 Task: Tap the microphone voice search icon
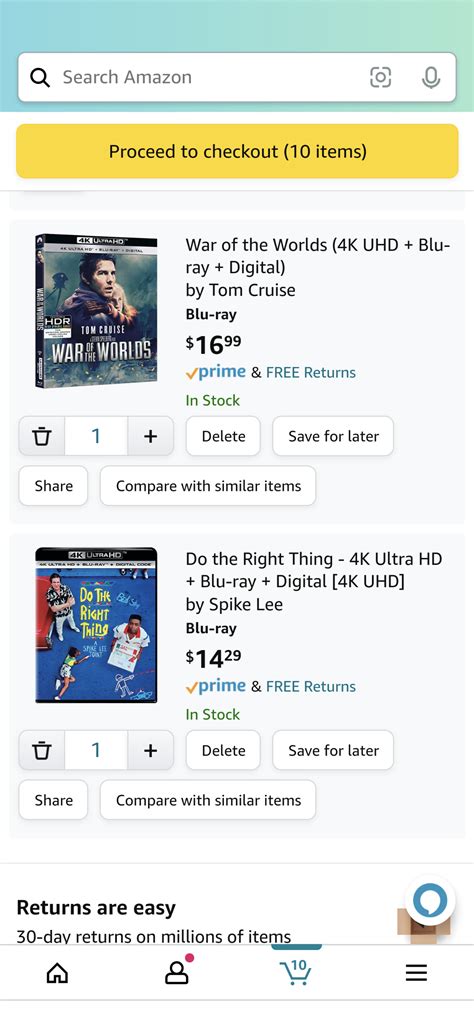point(431,77)
